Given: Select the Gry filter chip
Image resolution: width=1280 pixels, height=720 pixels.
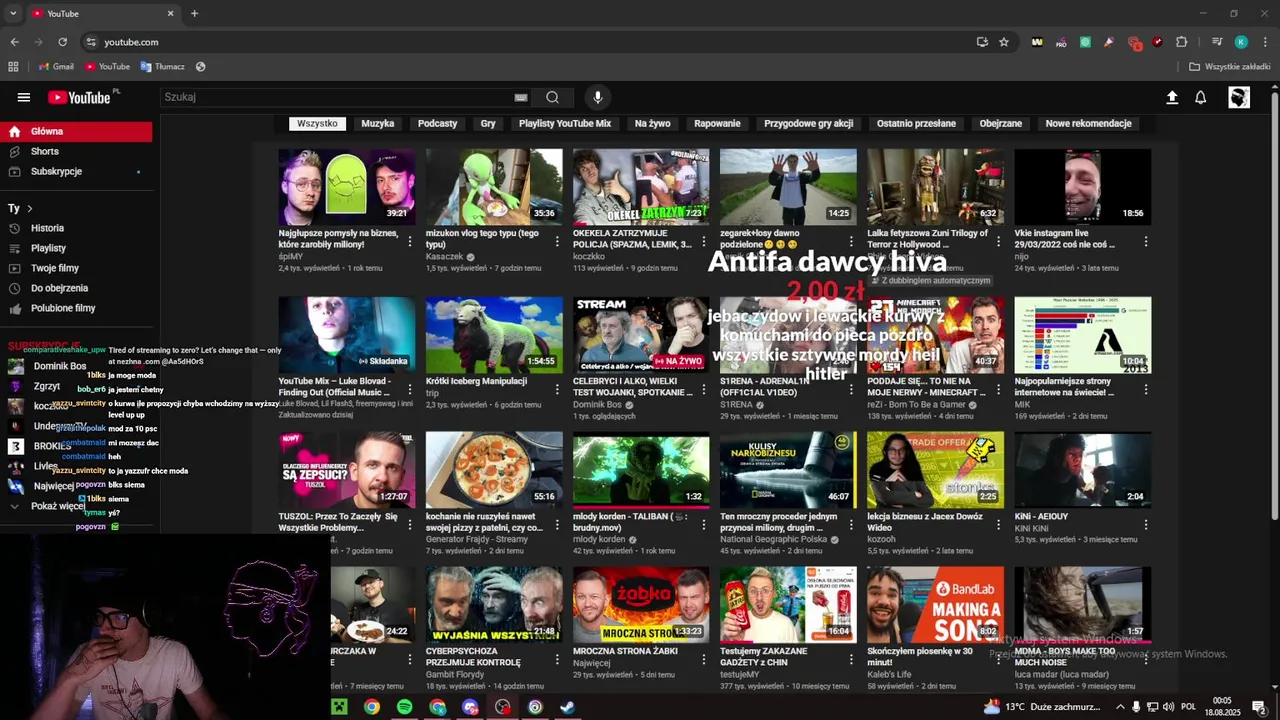Looking at the screenshot, I should pyautogui.click(x=488, y=123).
